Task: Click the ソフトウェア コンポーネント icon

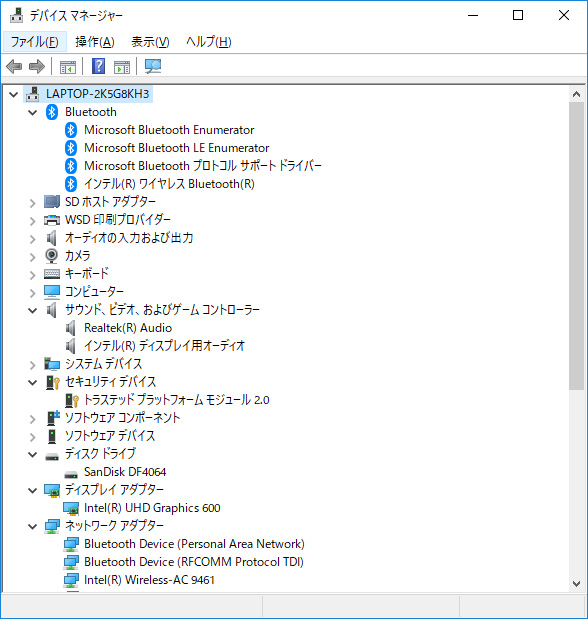Action: pyautogui.click(x=53, y=418)
